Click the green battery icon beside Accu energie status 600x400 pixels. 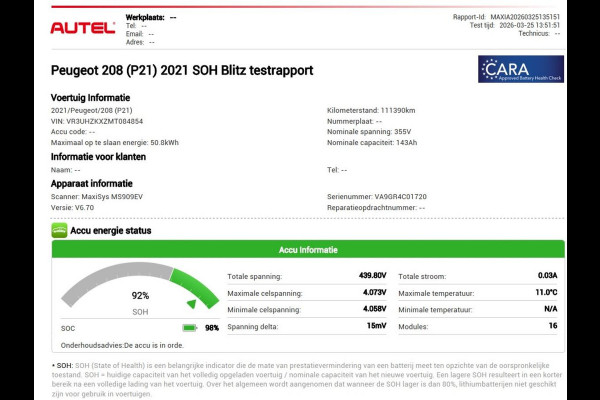[x=59, y=230]
